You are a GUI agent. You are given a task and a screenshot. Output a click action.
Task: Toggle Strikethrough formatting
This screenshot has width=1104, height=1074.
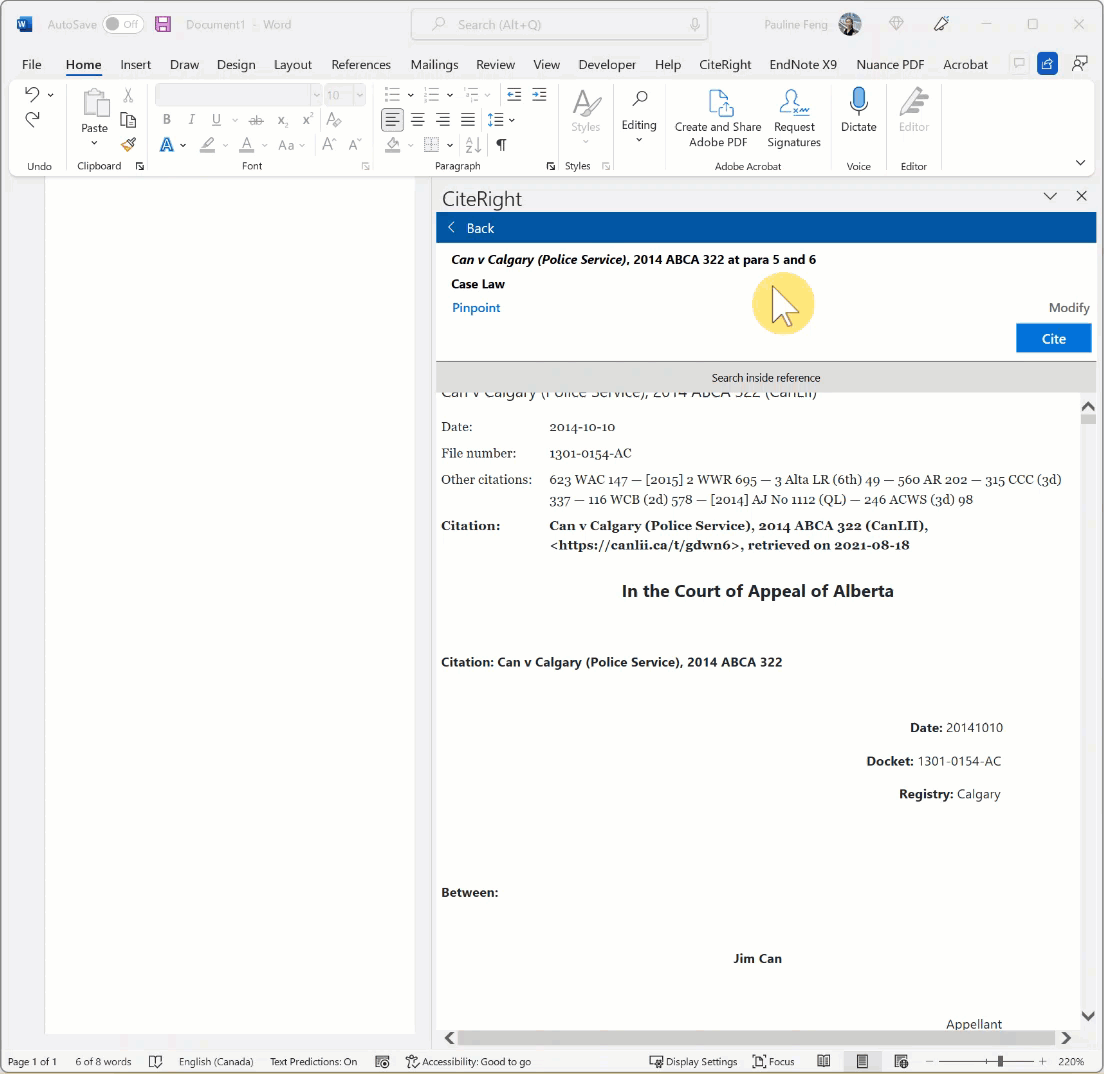tap(256, 120)
